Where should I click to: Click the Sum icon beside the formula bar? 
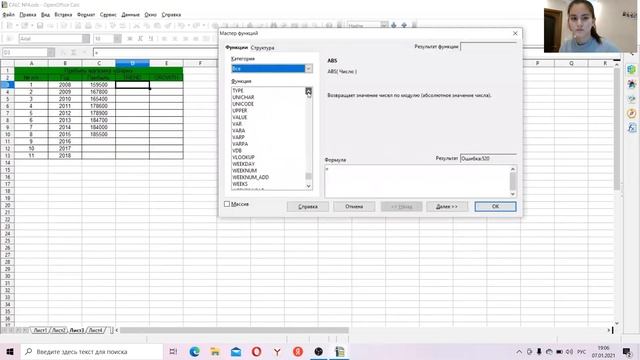click(x=73, y=53)
